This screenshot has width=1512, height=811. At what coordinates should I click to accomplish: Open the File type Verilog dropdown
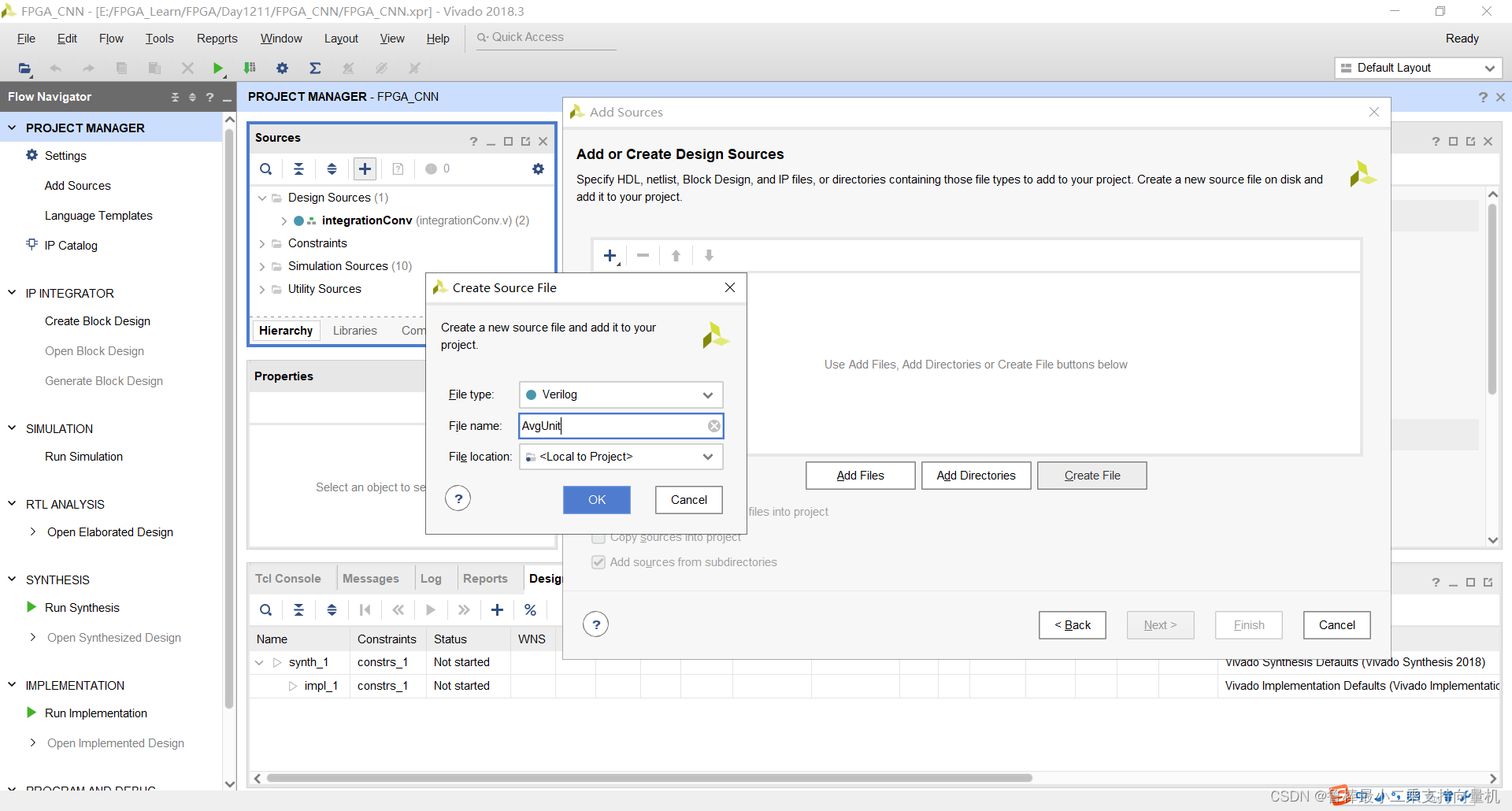[x=621, y=394]
